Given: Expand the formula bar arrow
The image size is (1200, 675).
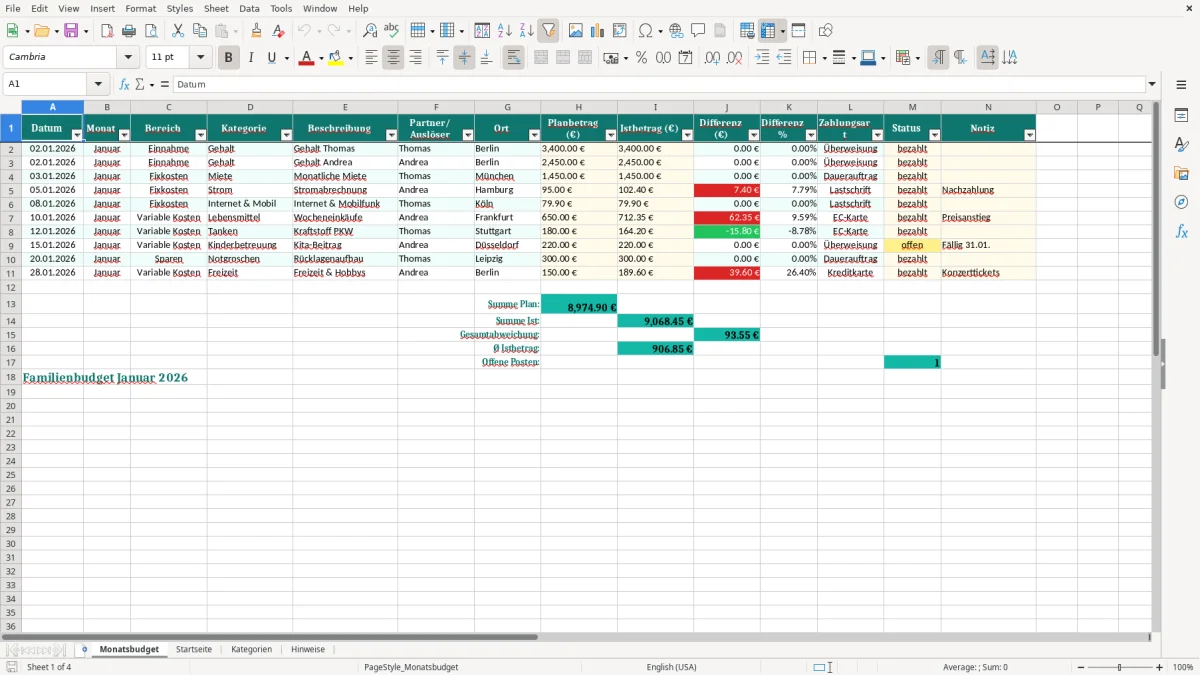Looking at the screenshot, I should [1152, 84].
